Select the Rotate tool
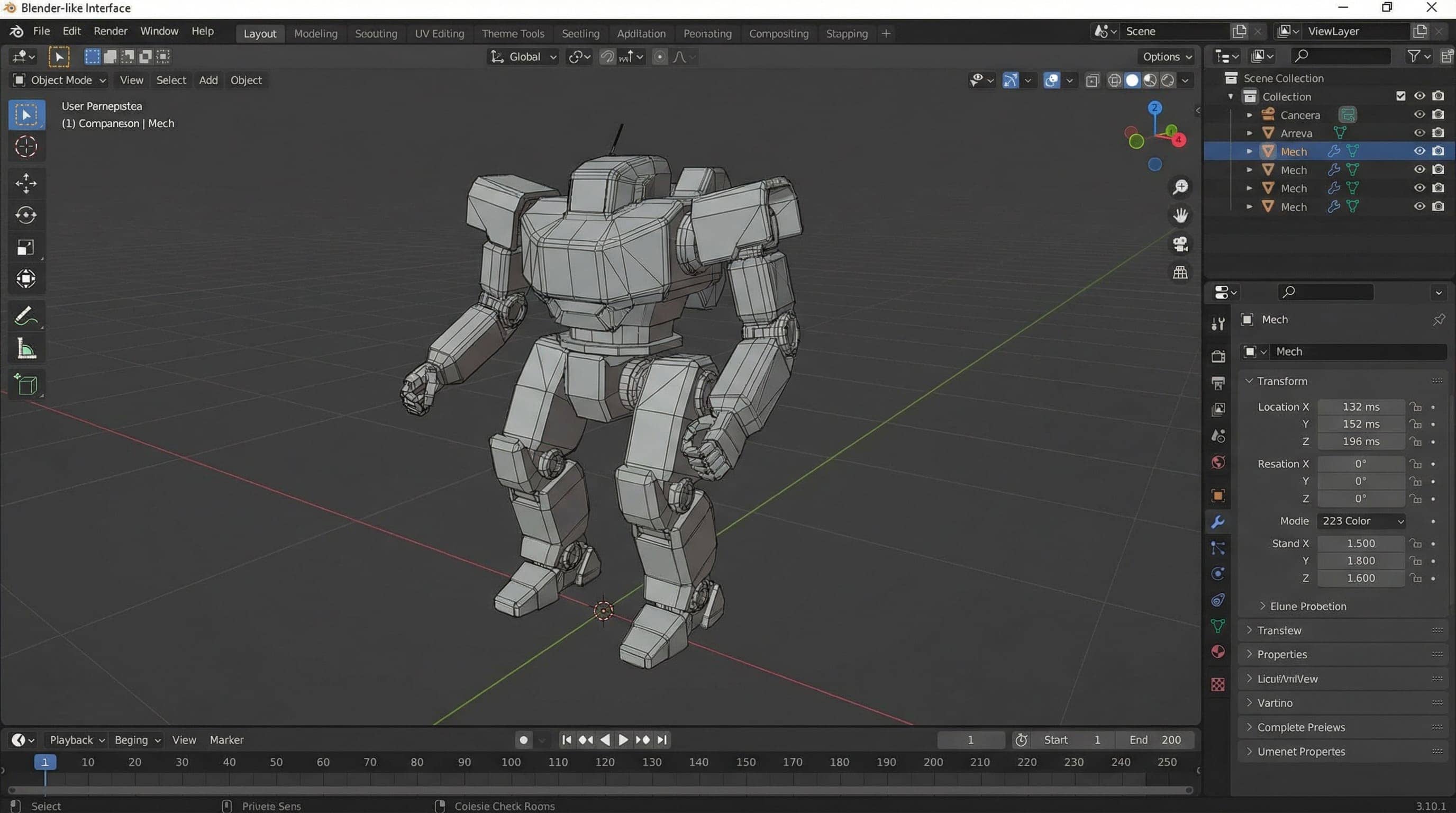Image resolution: width=1456 pixels, height=813 pixels. (x=26, y=215)
